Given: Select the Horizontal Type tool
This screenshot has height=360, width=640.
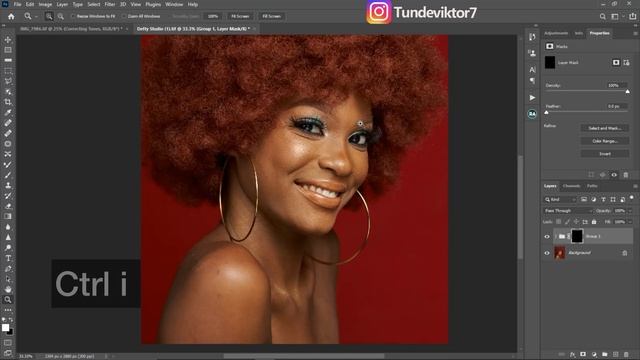Looking at the screenshot, I should (8, 258).
